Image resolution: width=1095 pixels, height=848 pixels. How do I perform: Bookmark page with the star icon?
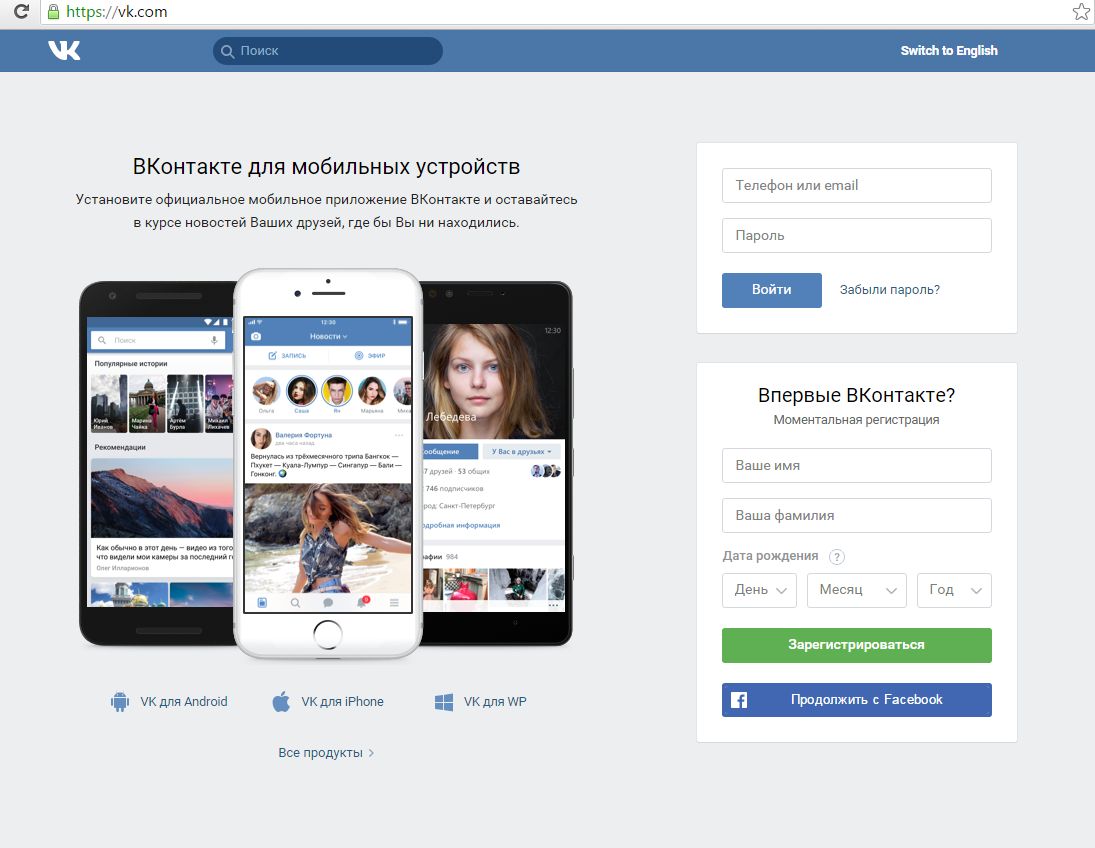point(1080,12)
